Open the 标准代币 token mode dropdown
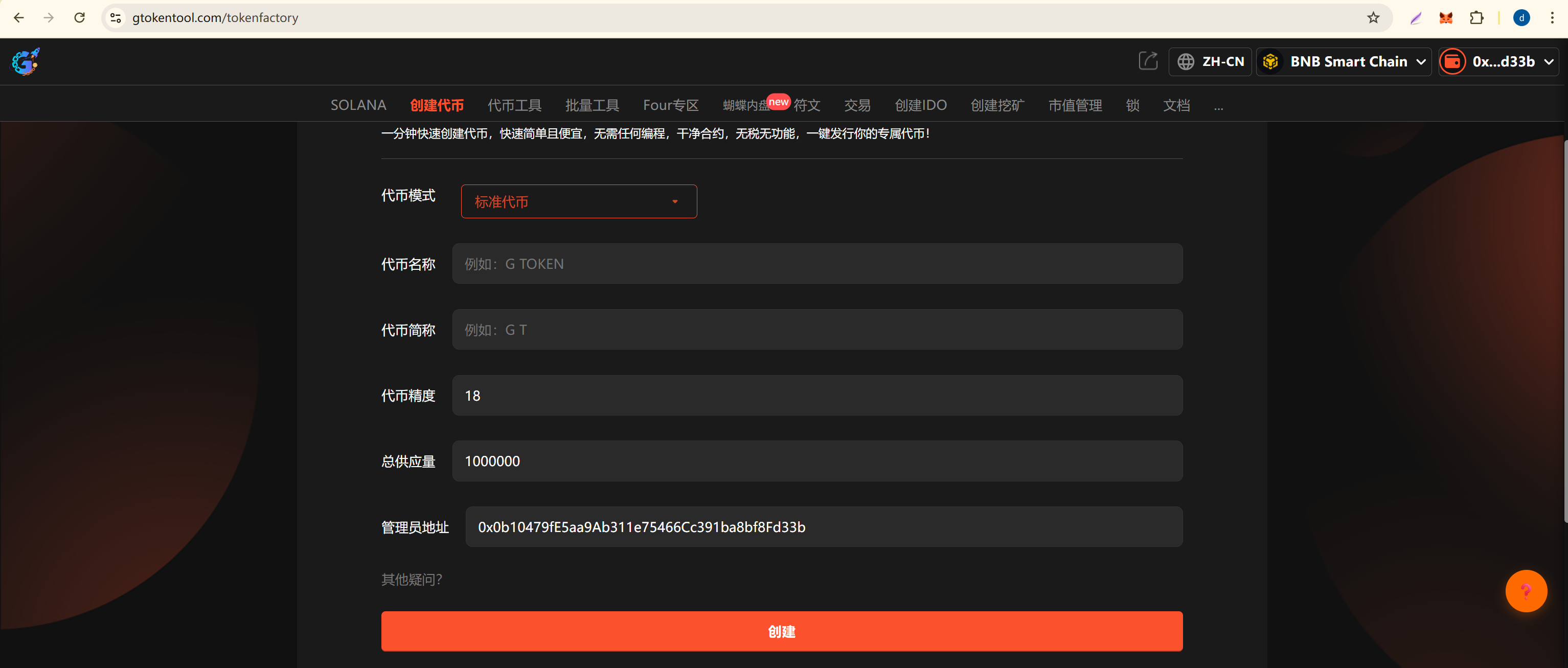 coord(579,201)
